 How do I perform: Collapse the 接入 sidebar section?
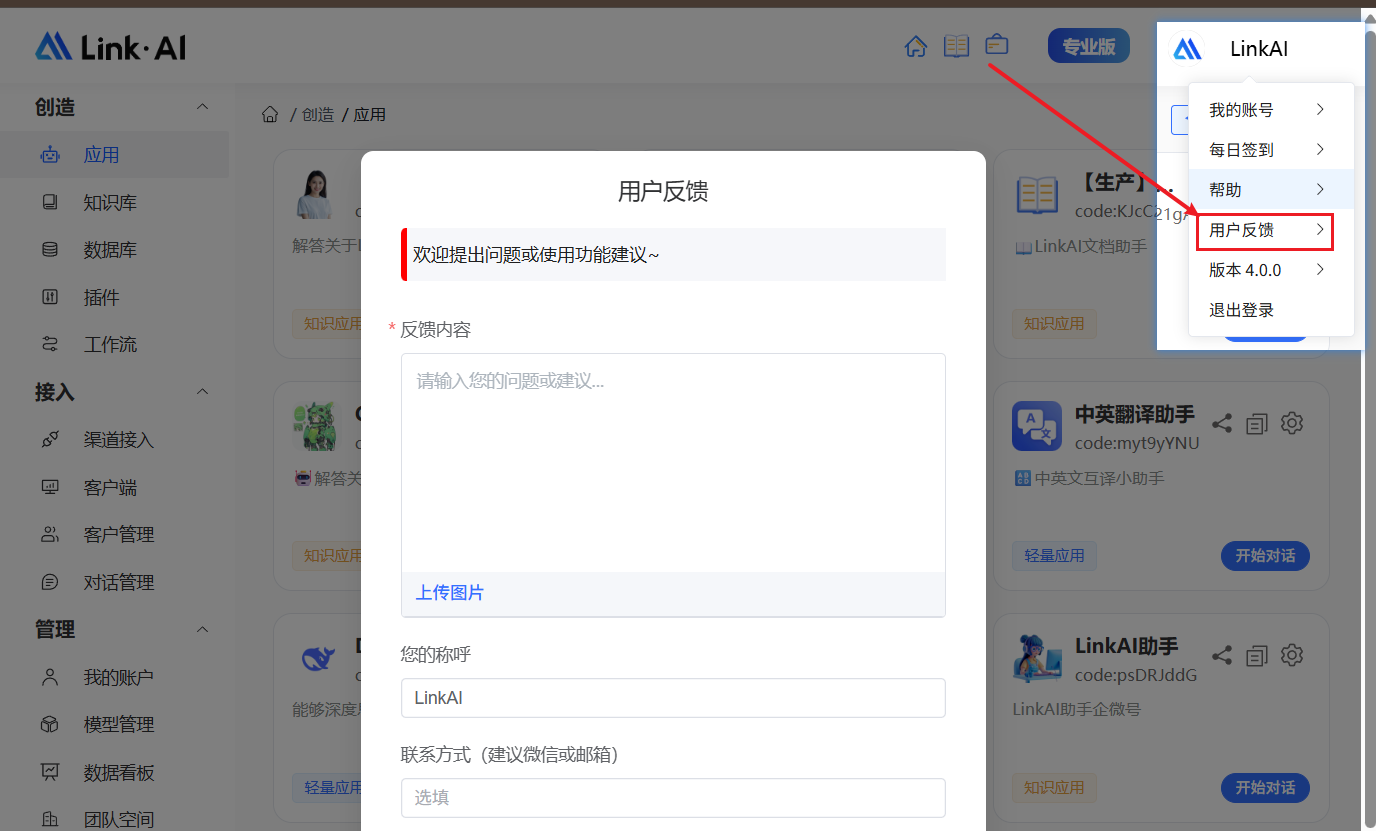pos(202,392)
